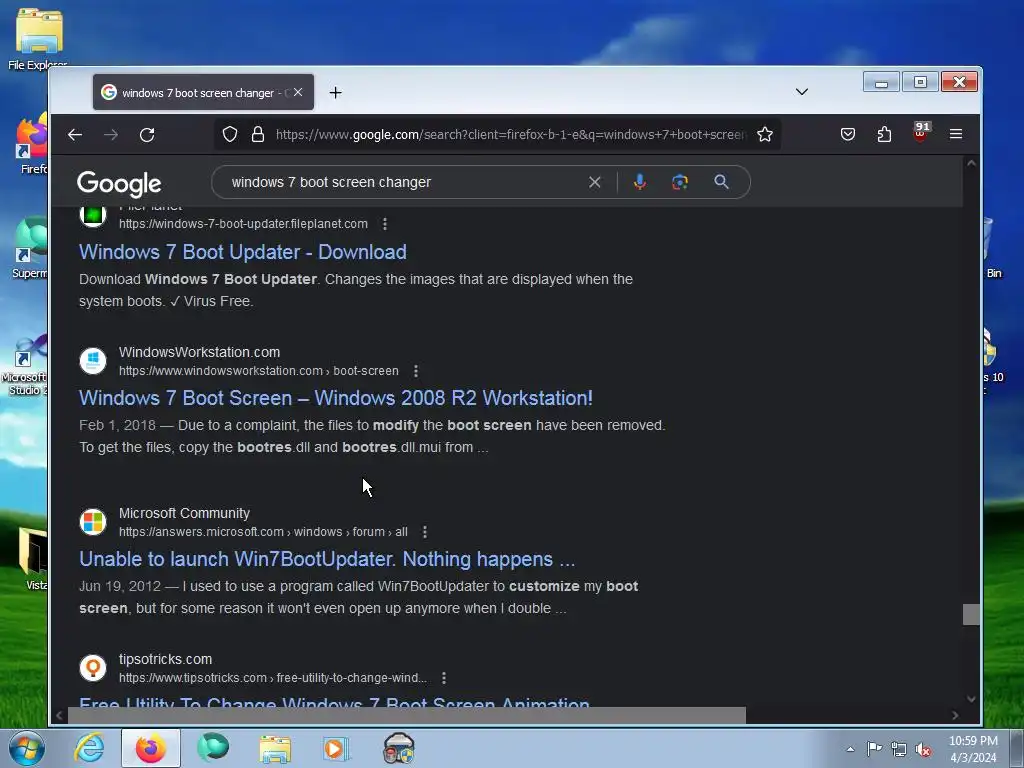Click the tipsotricks.com favicon
The image size is (1024, 768).
[93, 667]
